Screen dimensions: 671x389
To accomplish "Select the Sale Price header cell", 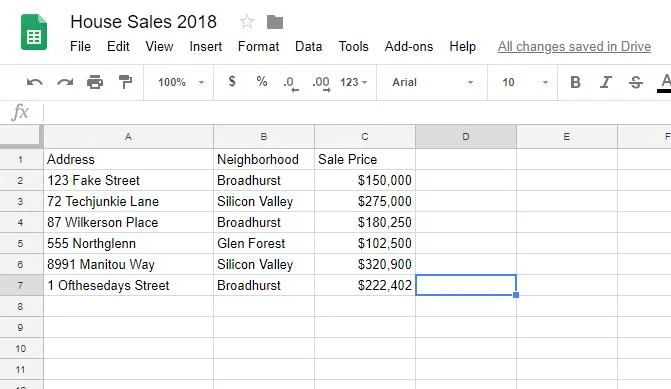I will point(365,159).
